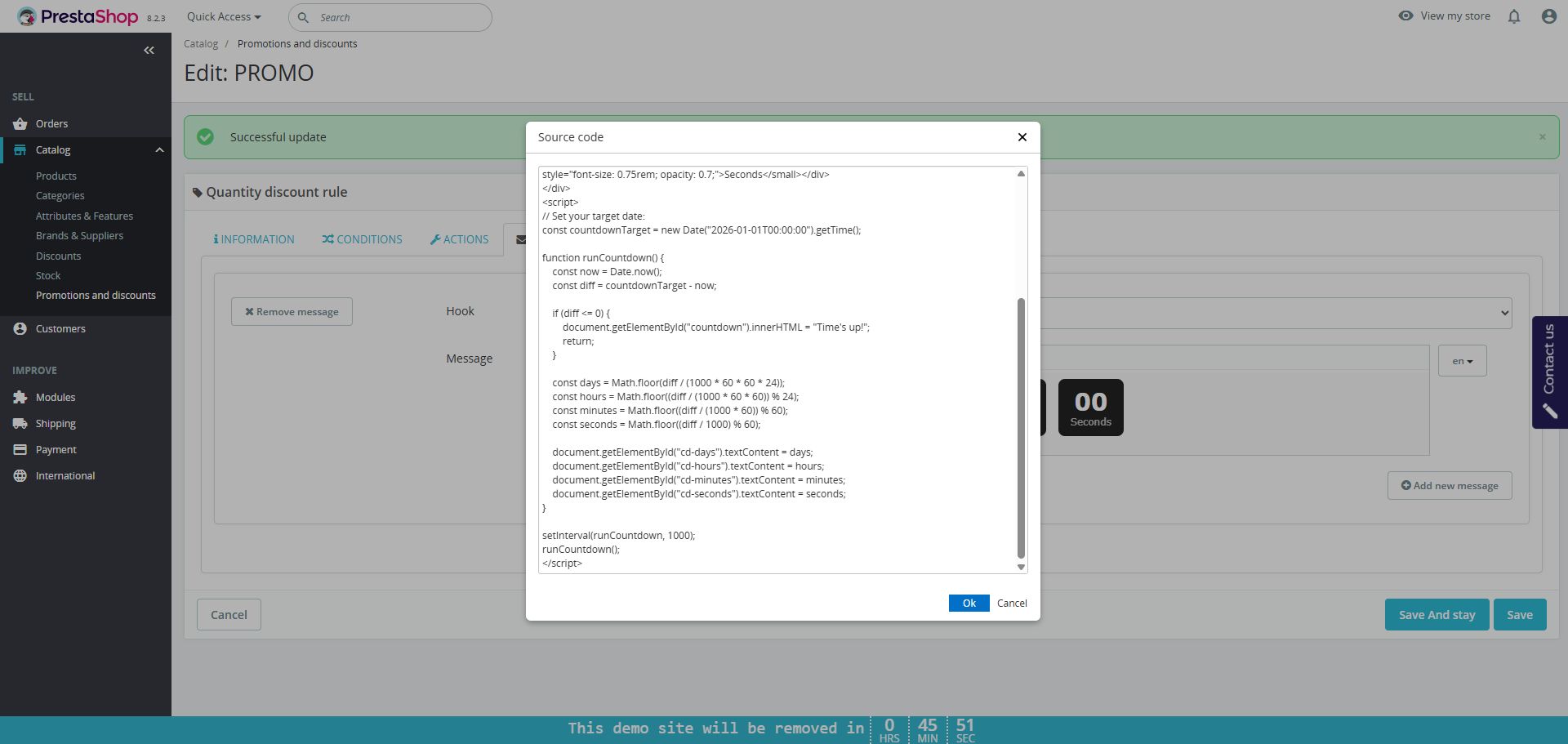Click the source code scroll up arrow
Screen dimensions: 1568x744
point(1021,174)
